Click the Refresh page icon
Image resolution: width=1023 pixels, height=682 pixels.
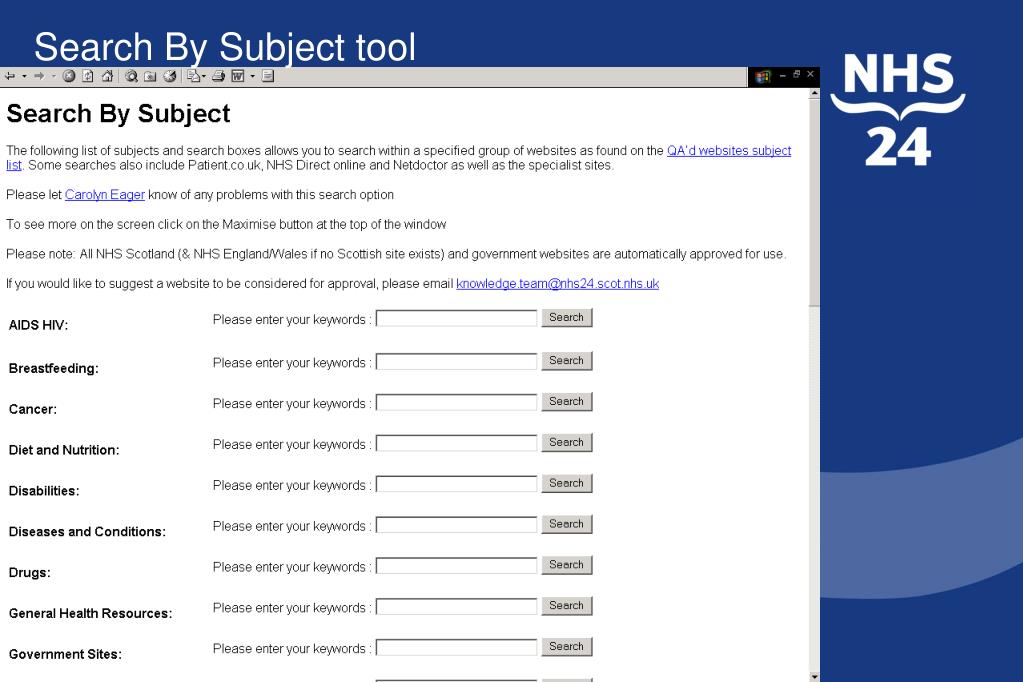pos(87,76)
